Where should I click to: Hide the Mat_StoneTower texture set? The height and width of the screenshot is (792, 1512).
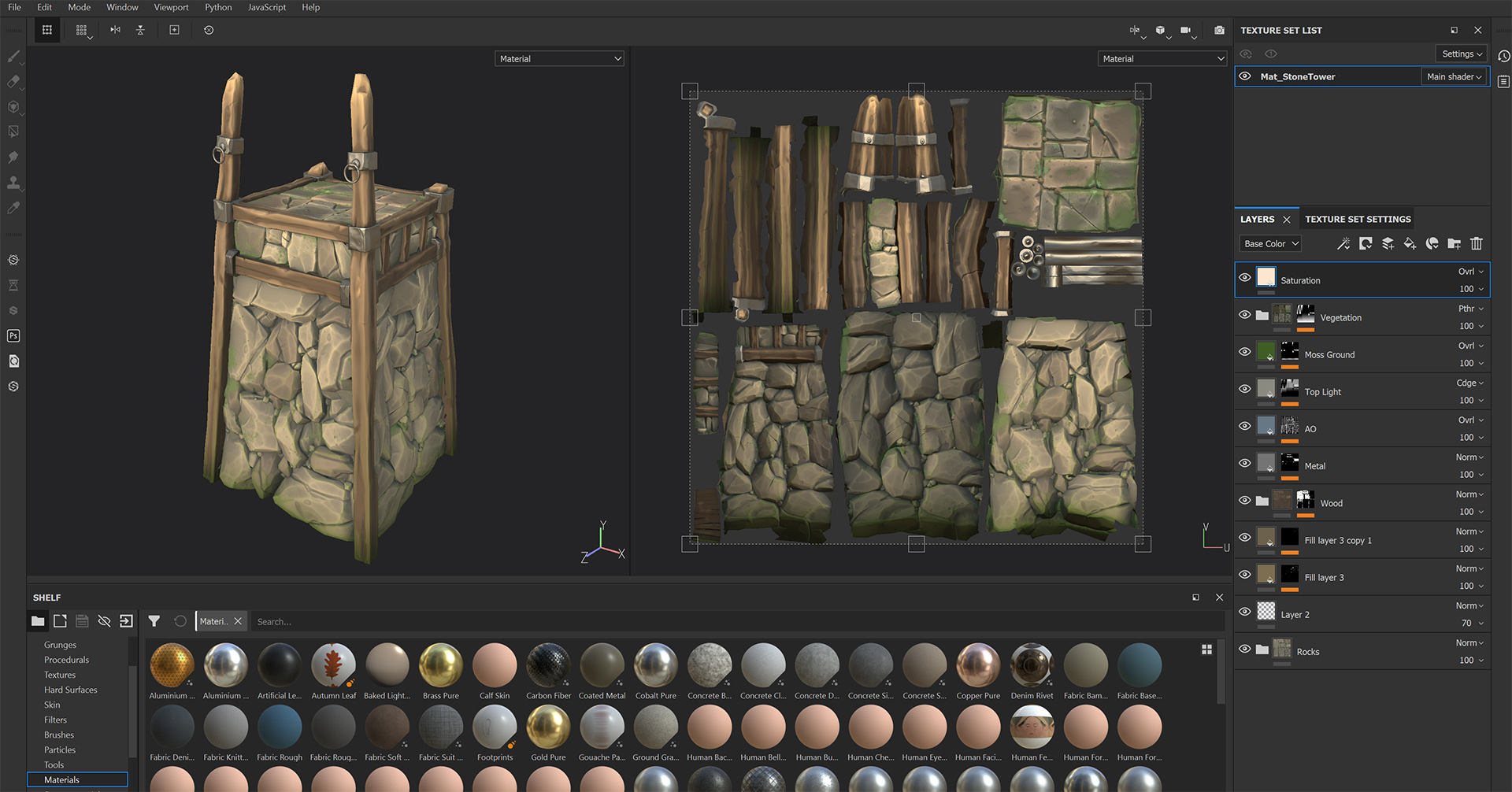point(1245,76)
